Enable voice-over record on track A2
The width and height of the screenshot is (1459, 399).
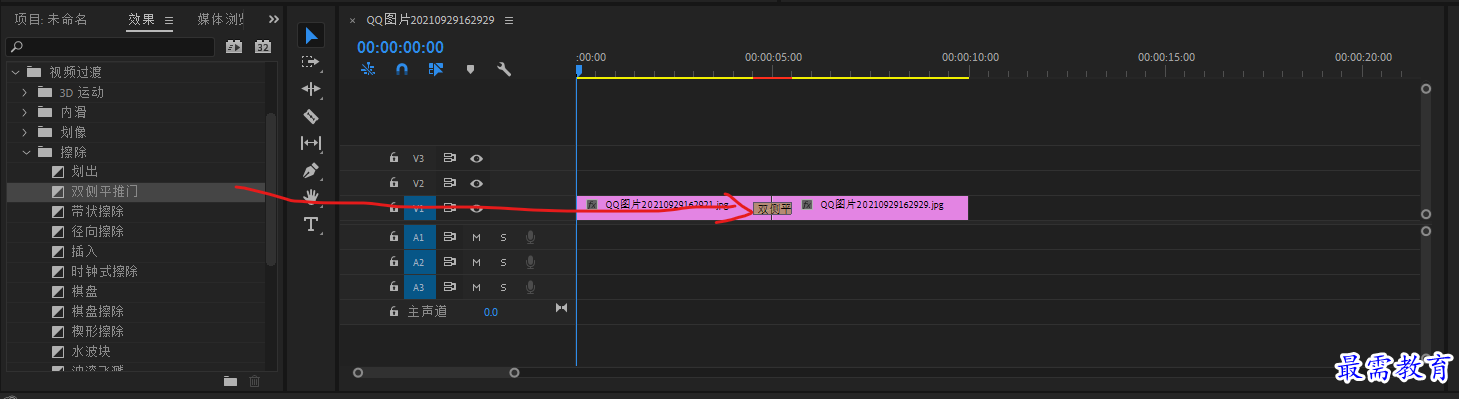pos(530,262)
